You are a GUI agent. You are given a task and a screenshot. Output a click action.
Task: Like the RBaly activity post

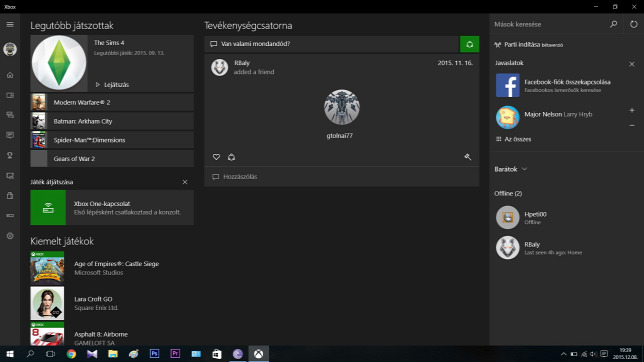click(216, 157)
